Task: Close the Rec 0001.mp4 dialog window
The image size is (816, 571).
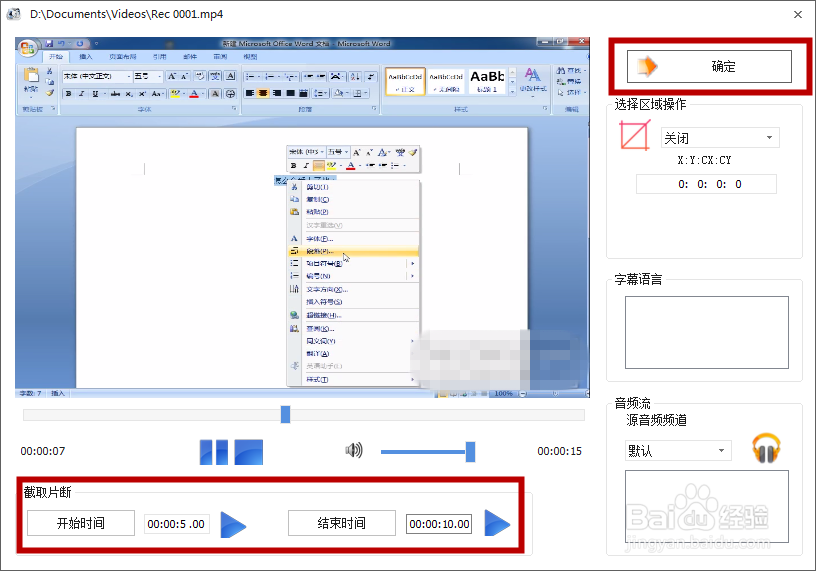Action: [x=798, y=15]
